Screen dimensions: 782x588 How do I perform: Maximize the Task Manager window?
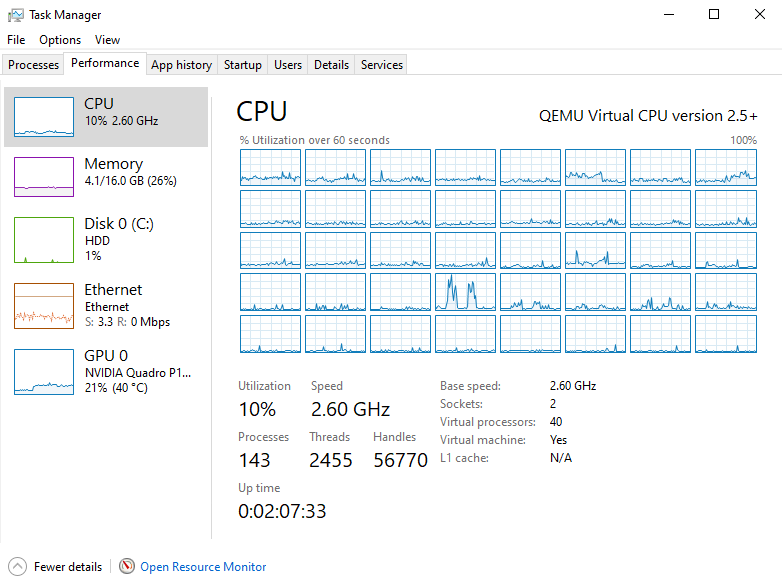click(714, 14)
